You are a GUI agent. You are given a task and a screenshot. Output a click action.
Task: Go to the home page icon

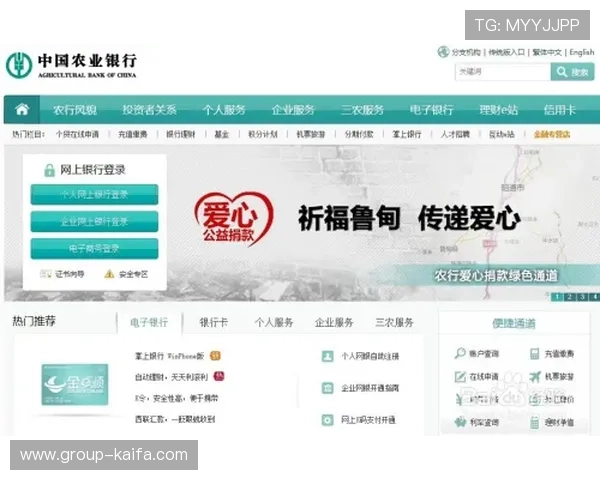pyautogui.click(x=22, y=109)
